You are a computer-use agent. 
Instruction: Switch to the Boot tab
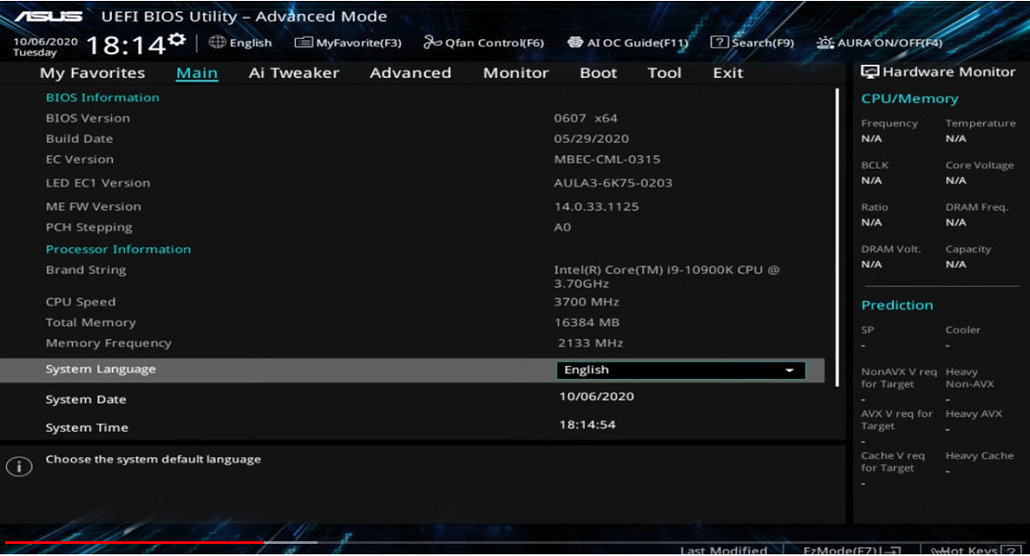[x=598, y=73]
